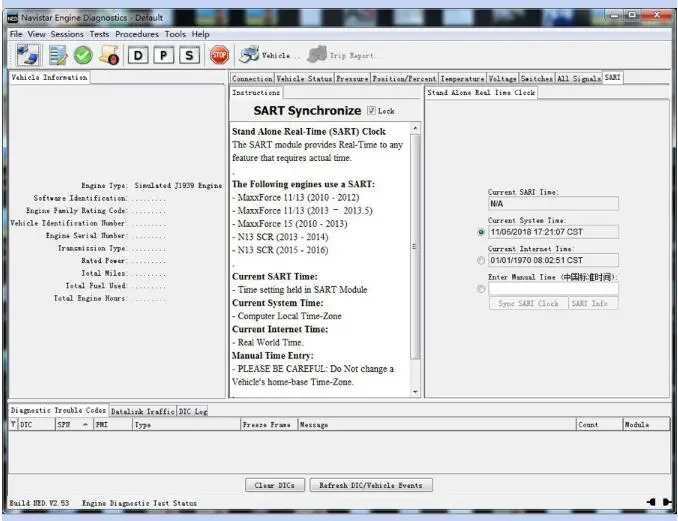This screenshot has width=678, height=521.
Task: Switch to the Temperature tab
Action: 462,79
